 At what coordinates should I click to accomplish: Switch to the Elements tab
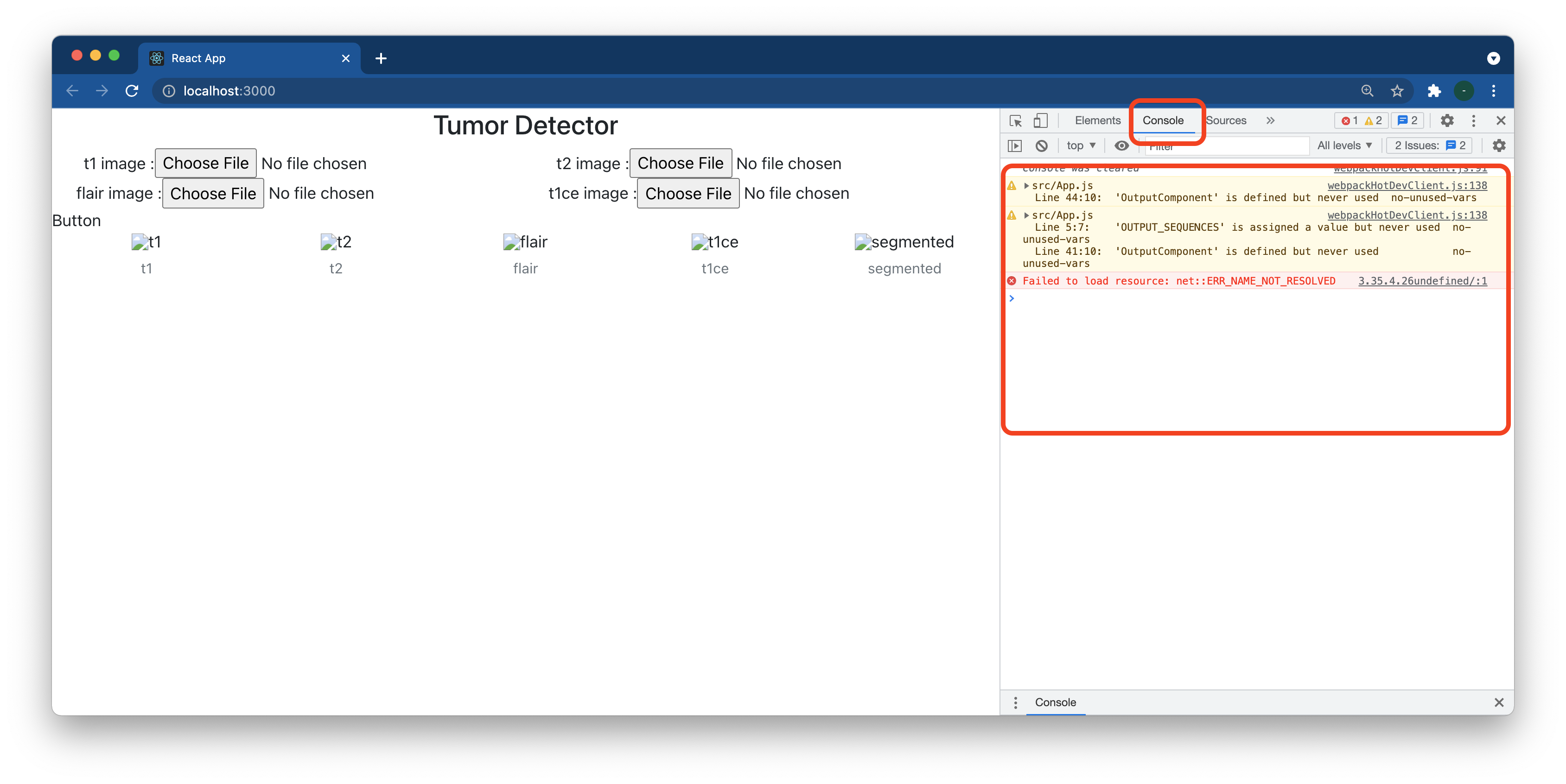(x=1097, y=121)
